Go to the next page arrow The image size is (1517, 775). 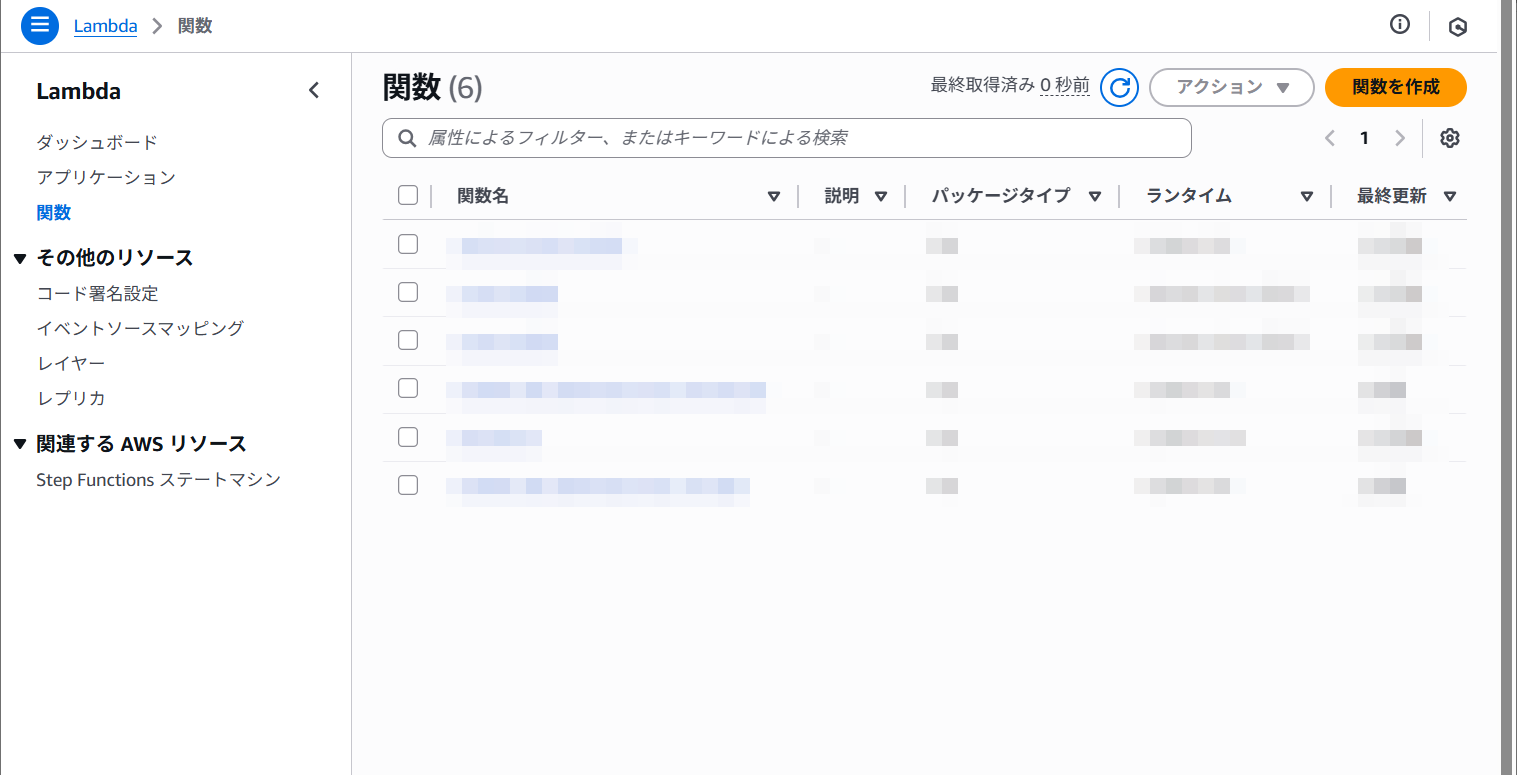tap(1400, 138)
